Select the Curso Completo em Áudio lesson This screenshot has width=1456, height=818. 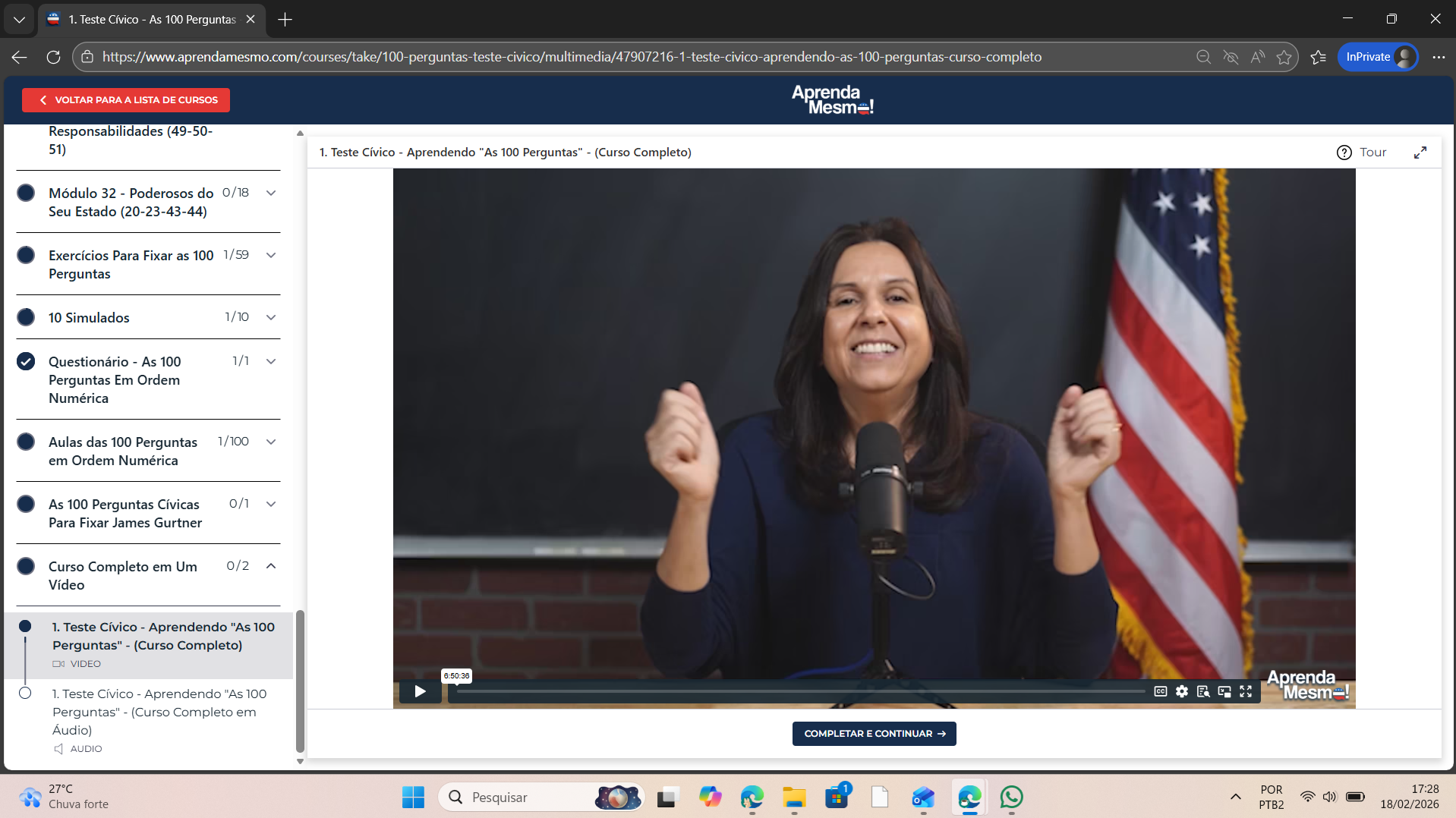(x=159, y=712)
